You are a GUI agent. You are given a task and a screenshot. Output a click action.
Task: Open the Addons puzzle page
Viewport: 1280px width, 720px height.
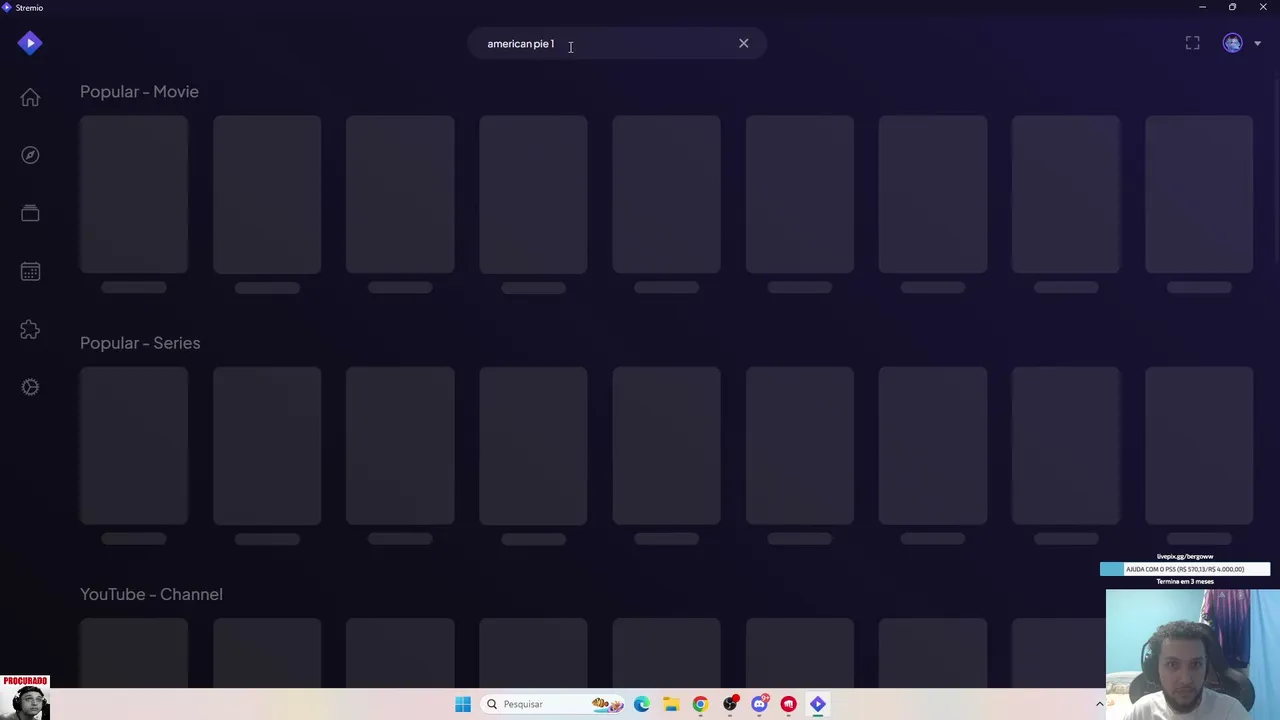(30, 329)
